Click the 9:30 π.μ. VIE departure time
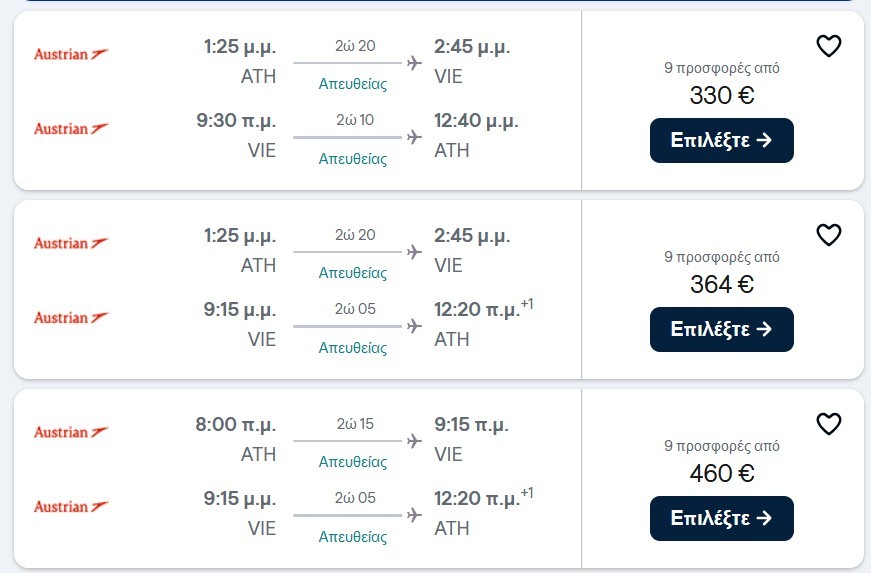 (236, 120)
